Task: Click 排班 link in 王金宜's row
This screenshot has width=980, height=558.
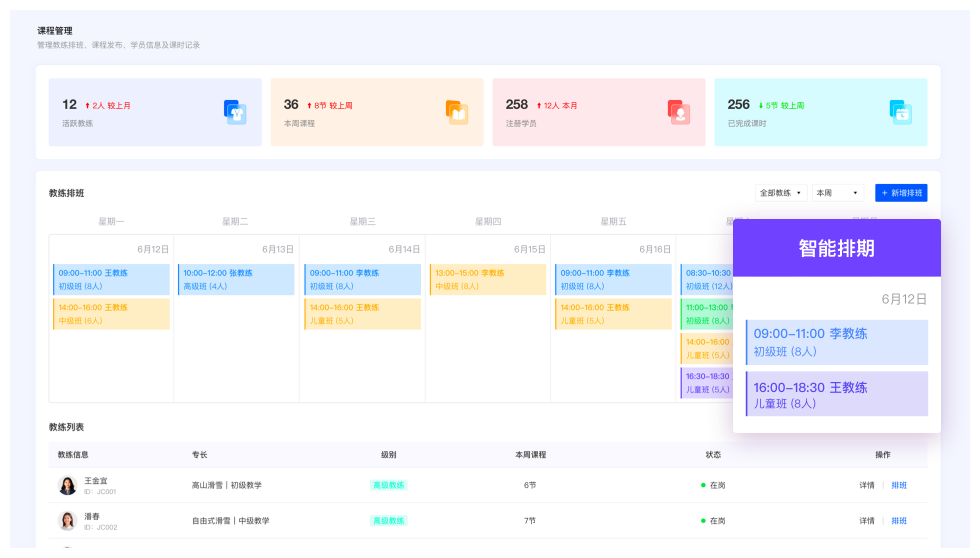Action: pos(899,485)
